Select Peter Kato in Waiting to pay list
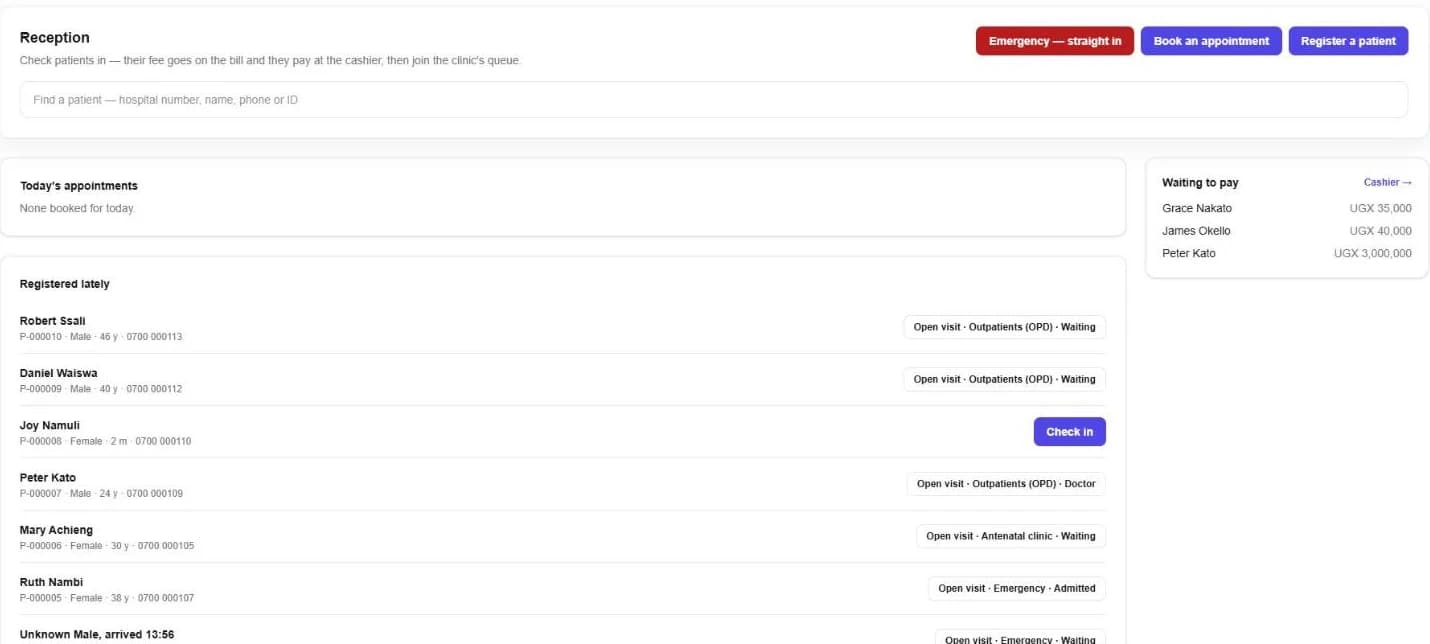 click(x=1189, y=253)
